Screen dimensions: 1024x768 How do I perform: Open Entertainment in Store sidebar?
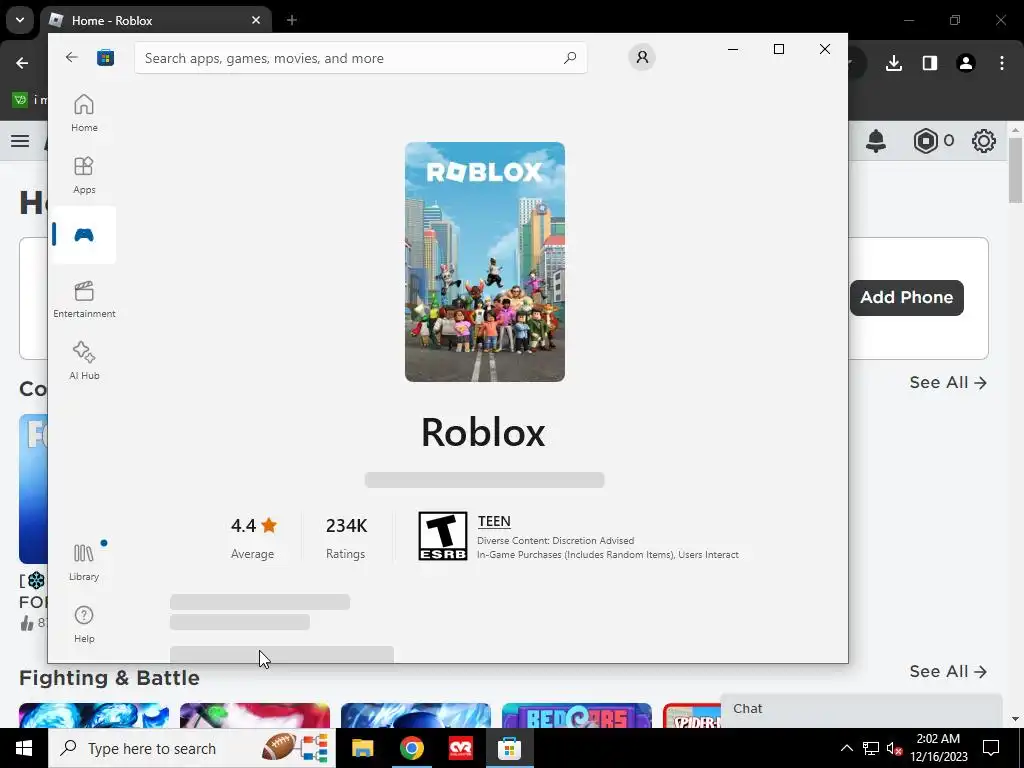84,299
